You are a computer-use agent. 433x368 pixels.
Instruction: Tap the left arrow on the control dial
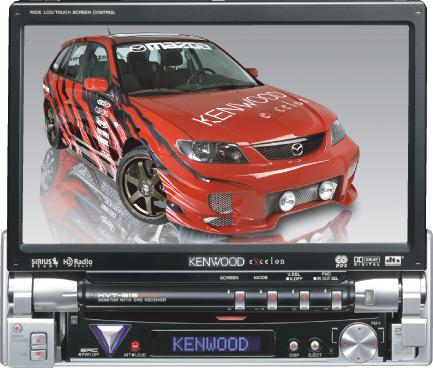[344, 343]
